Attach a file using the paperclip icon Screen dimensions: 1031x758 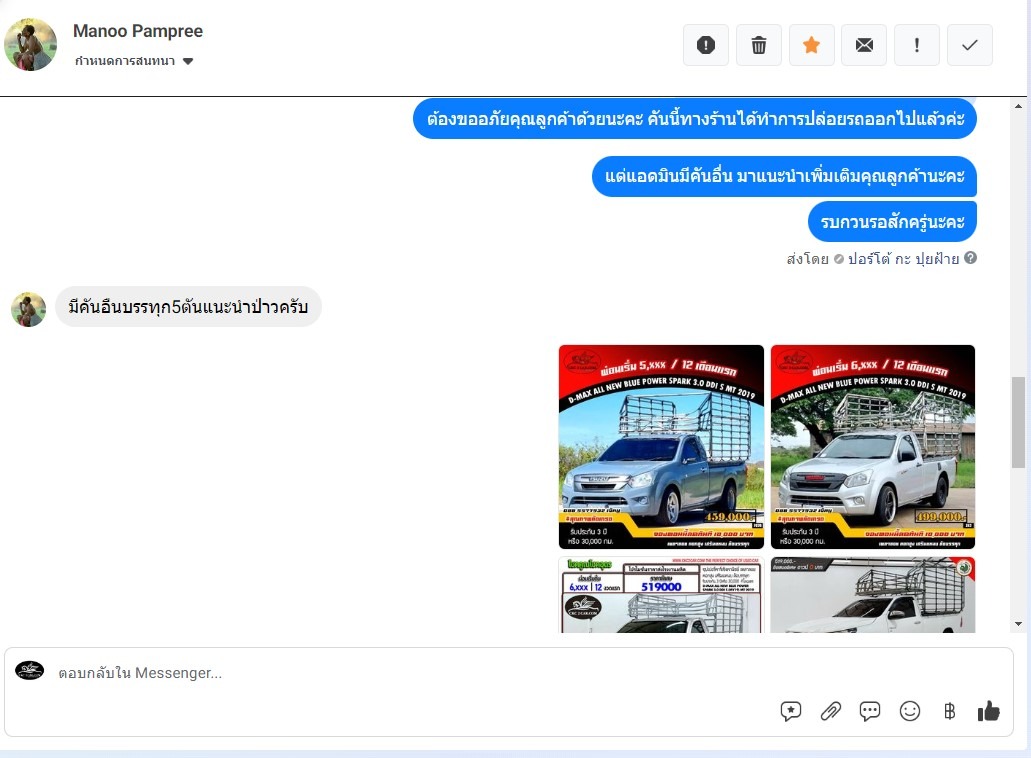pos(830,711)
